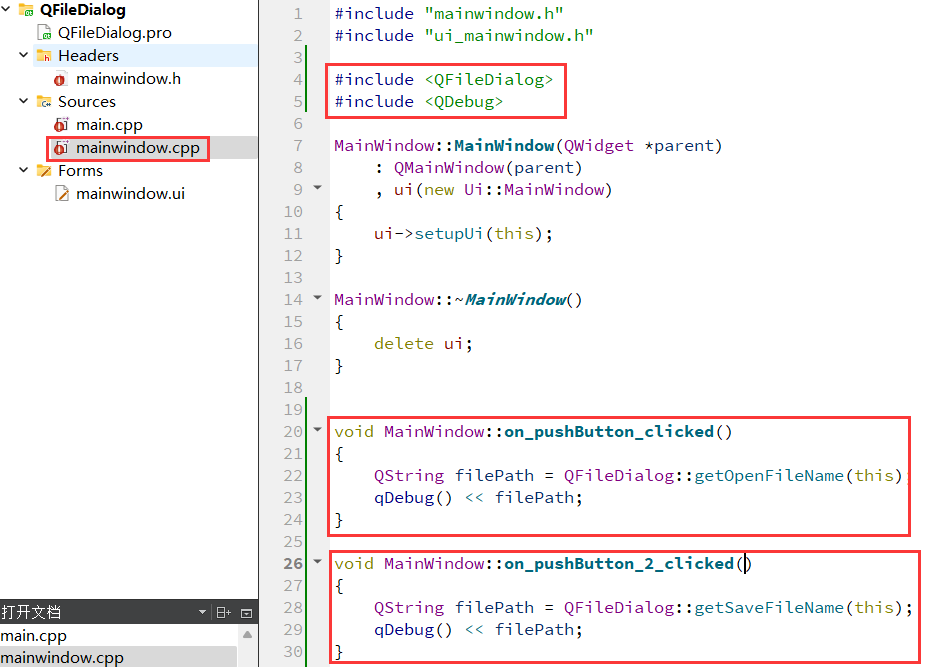The height and width of the screenshot is (667, 932).
Task: Click on_pushButton_2_clicked function name
Action: [619, 564]
